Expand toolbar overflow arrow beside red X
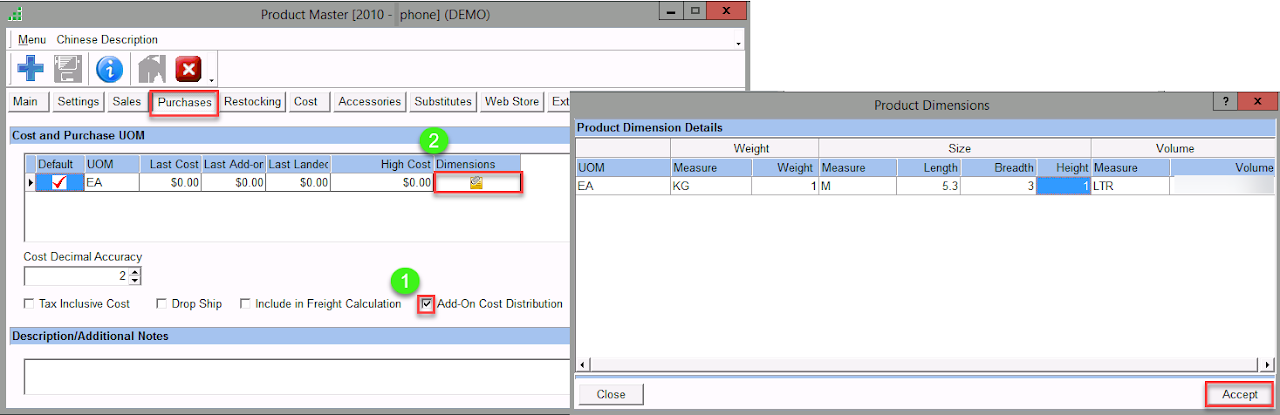 [x=211, y=78]
